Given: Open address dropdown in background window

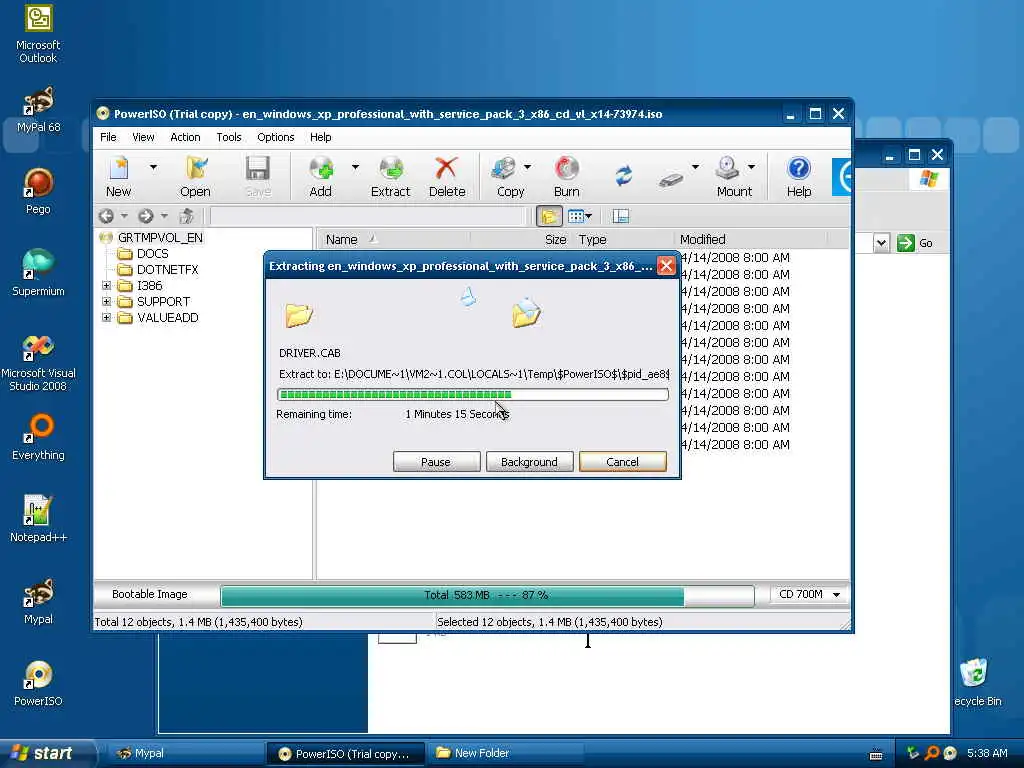Looking at the screenshot, I should (882, 243).
